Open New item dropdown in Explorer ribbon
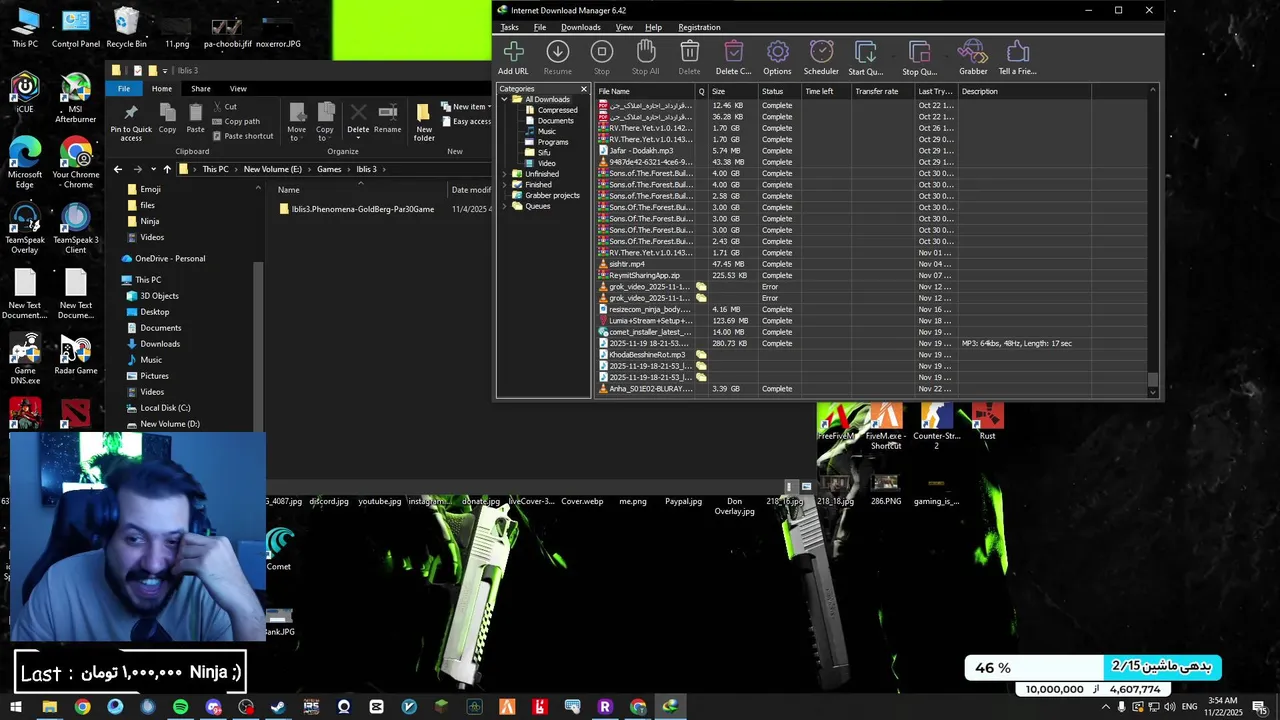This screenshot has width=1280, height=720. pos(465,107)
